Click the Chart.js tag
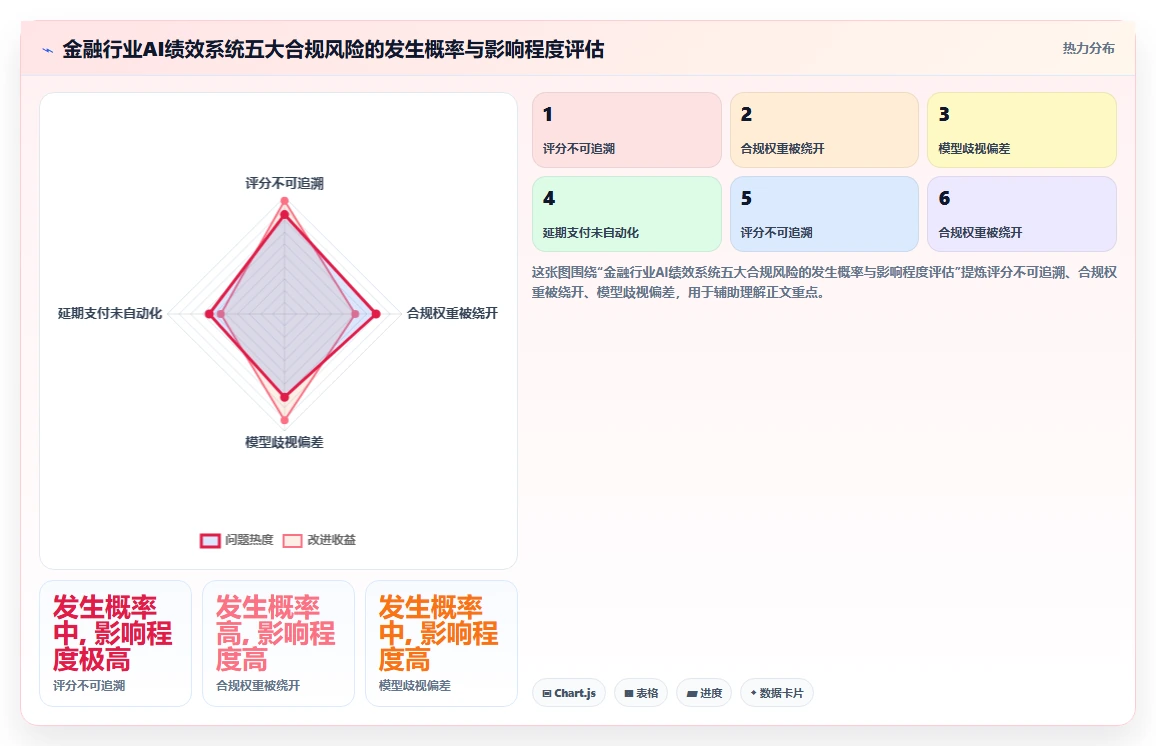Image resolution: width=1156 pixels, height=746 pixels. pyautogui.click(x=569, y=693)
